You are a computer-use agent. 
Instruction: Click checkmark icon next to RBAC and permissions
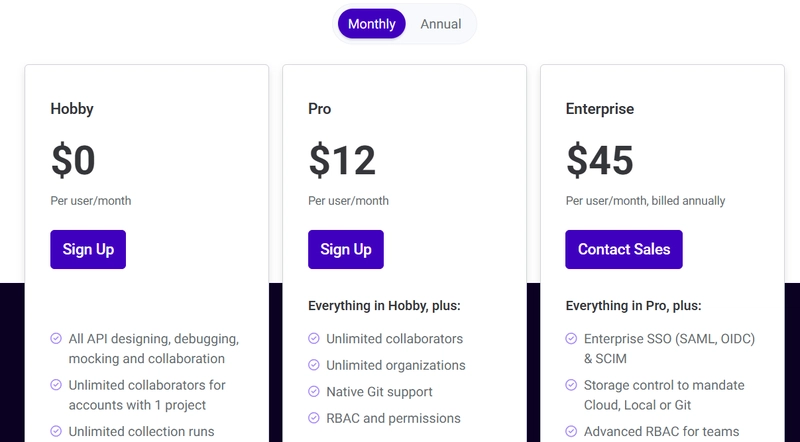click(314, 418)
